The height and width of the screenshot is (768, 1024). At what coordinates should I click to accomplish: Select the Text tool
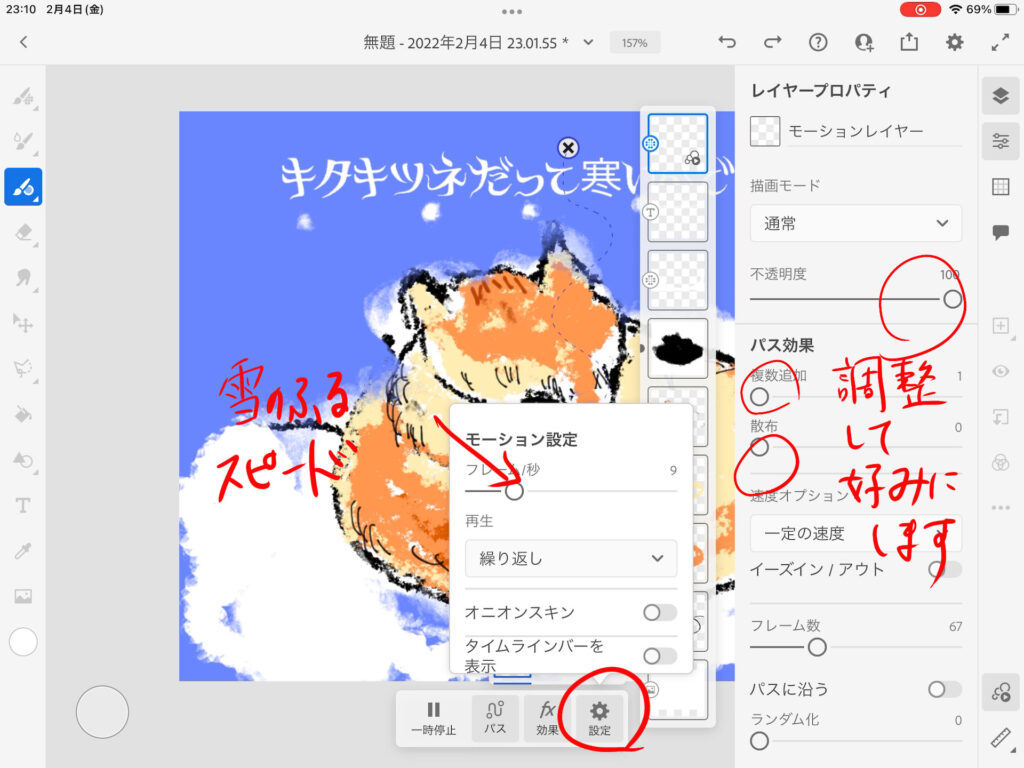coord(23,506)
